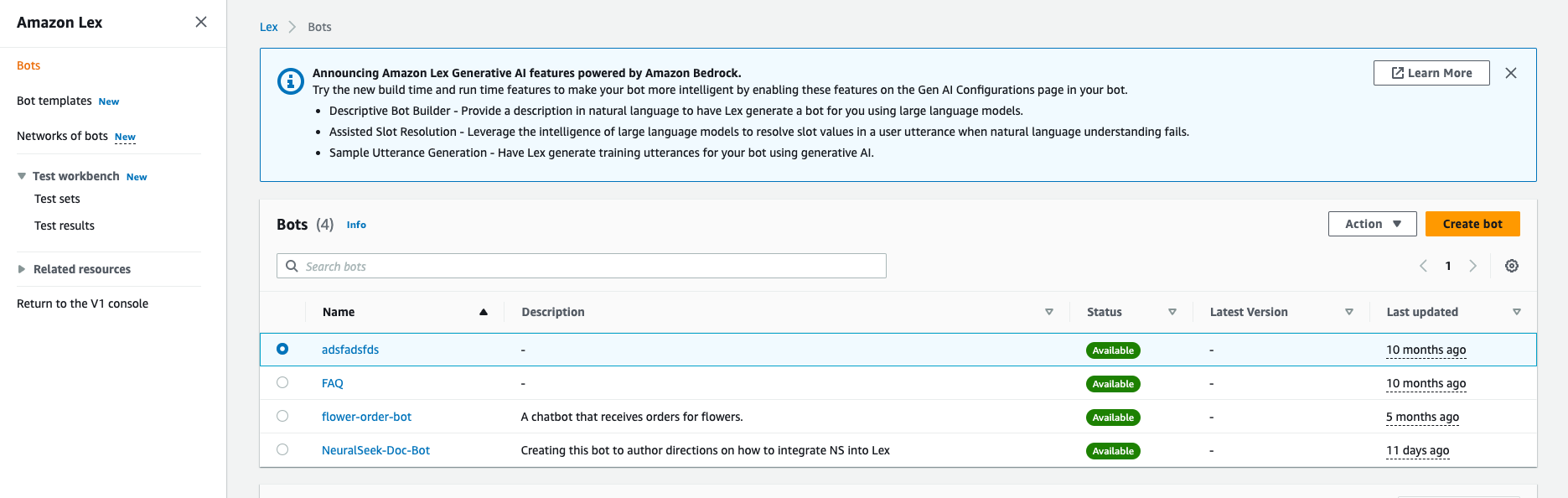Click the Last updated column header text
This screenshot has height=498, width=1568.
[x=1422, y=312]
